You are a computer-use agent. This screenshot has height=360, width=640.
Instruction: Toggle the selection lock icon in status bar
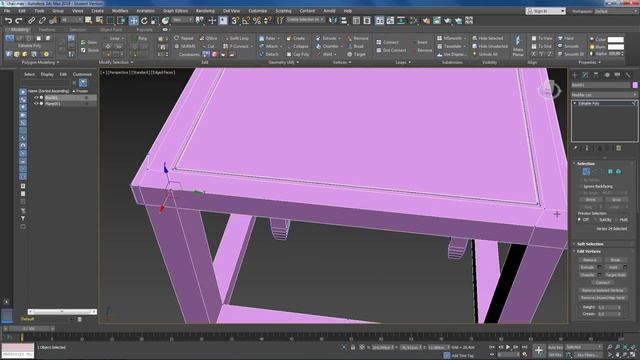pos(353,347)
